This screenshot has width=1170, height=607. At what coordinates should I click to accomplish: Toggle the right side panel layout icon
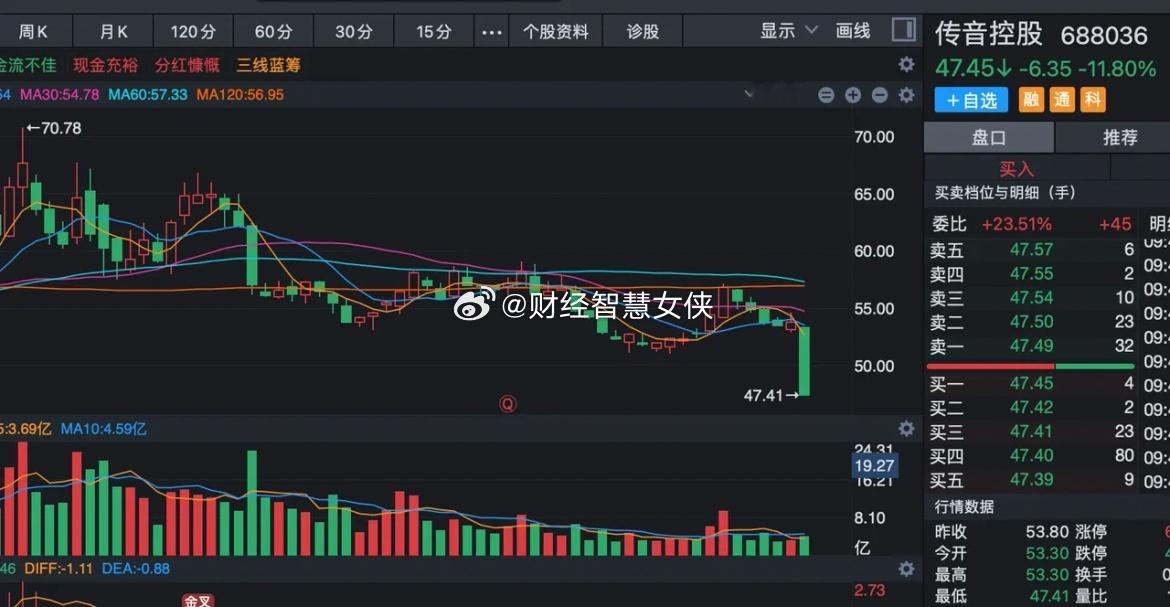click(x=904, y=30)
